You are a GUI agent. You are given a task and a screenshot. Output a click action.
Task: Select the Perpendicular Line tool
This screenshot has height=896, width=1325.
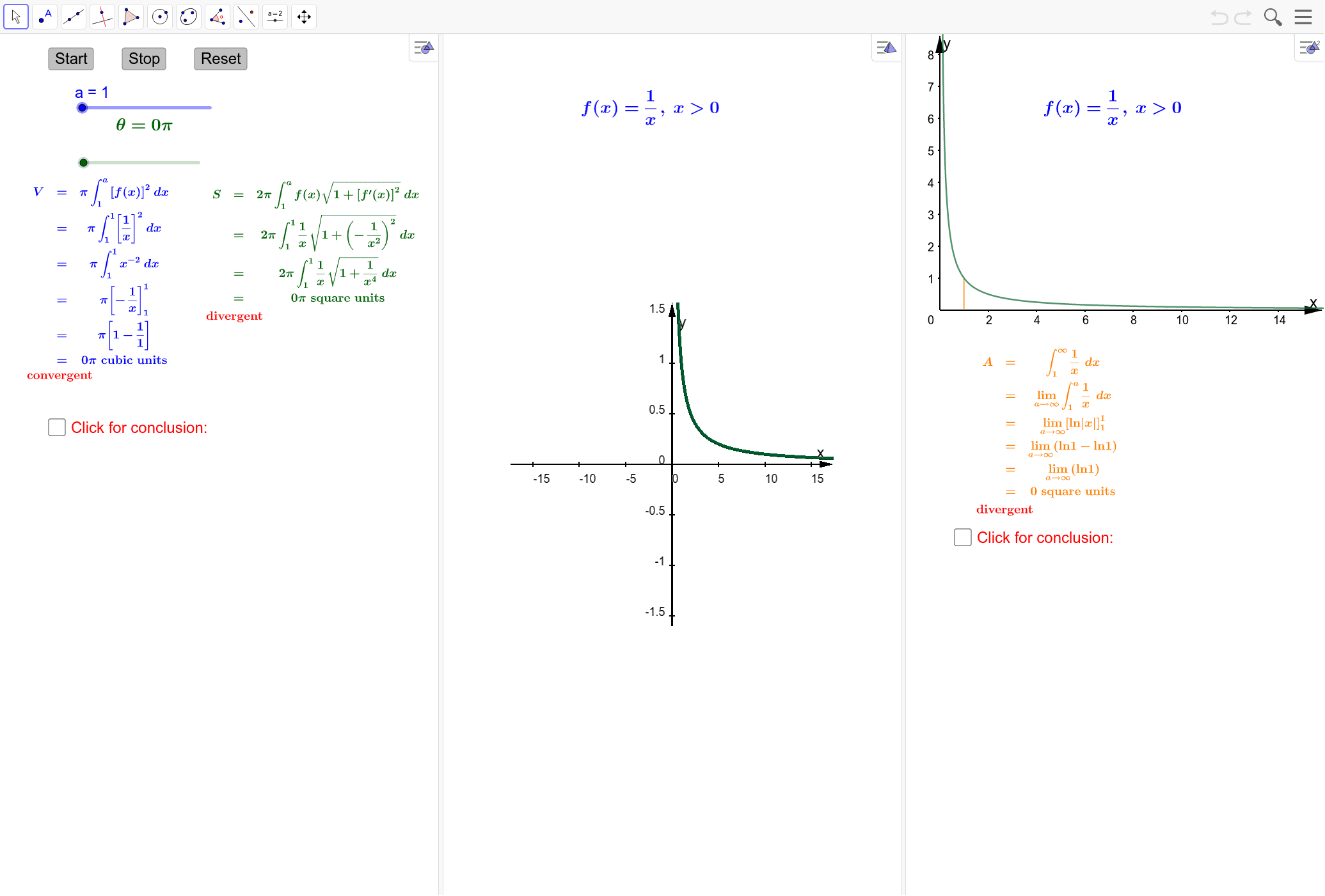tap(102, 17)
